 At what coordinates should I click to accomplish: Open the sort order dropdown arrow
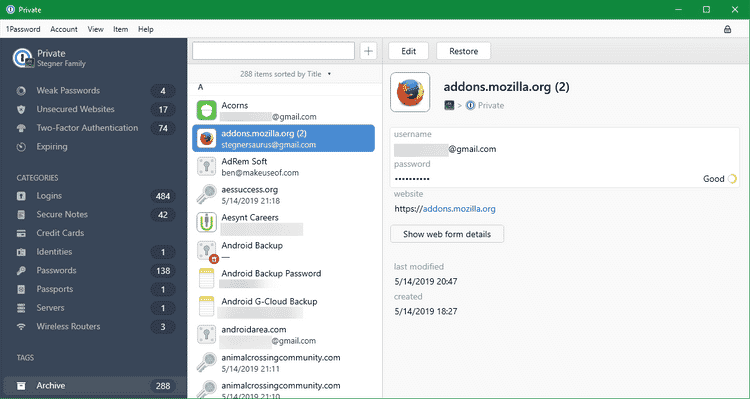point(329,74)
